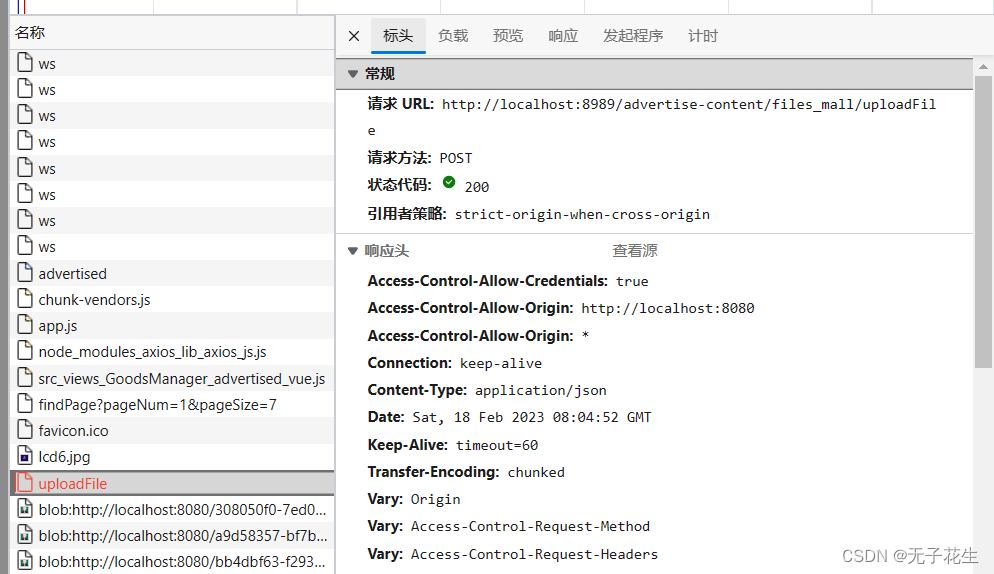Select blob request ending bb4dbf63-f293

pyautogui.click(x=172, y=561)
